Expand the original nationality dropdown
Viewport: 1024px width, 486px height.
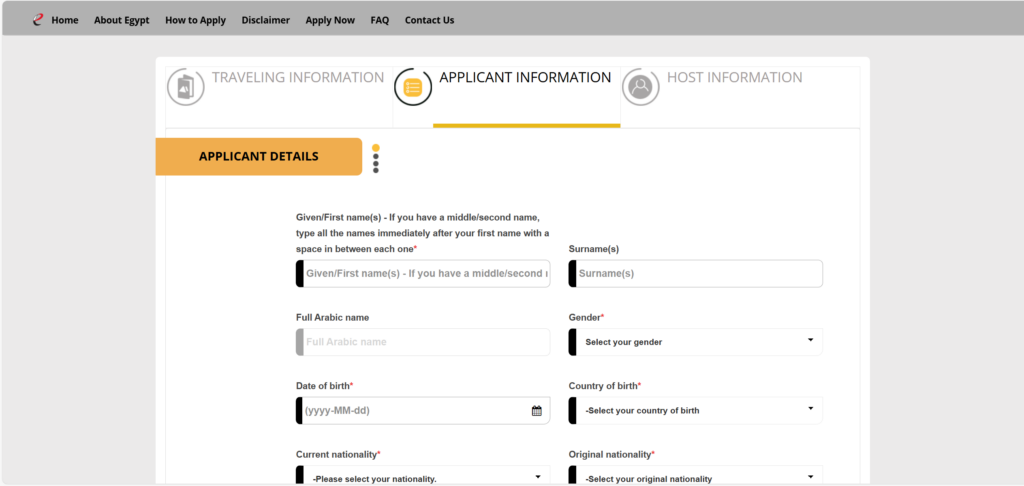click(x=696, y=478)
